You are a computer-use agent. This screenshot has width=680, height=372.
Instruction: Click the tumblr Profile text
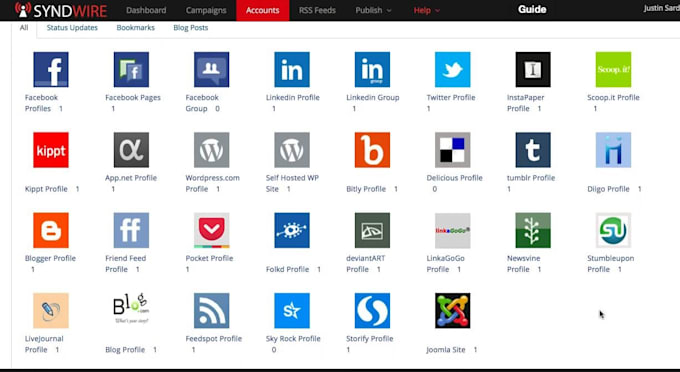click(531, 178)
